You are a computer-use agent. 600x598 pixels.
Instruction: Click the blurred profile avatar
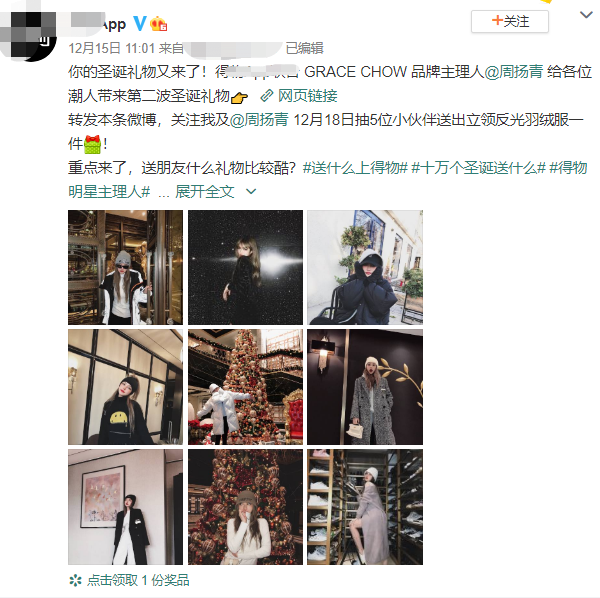[28, 35]
